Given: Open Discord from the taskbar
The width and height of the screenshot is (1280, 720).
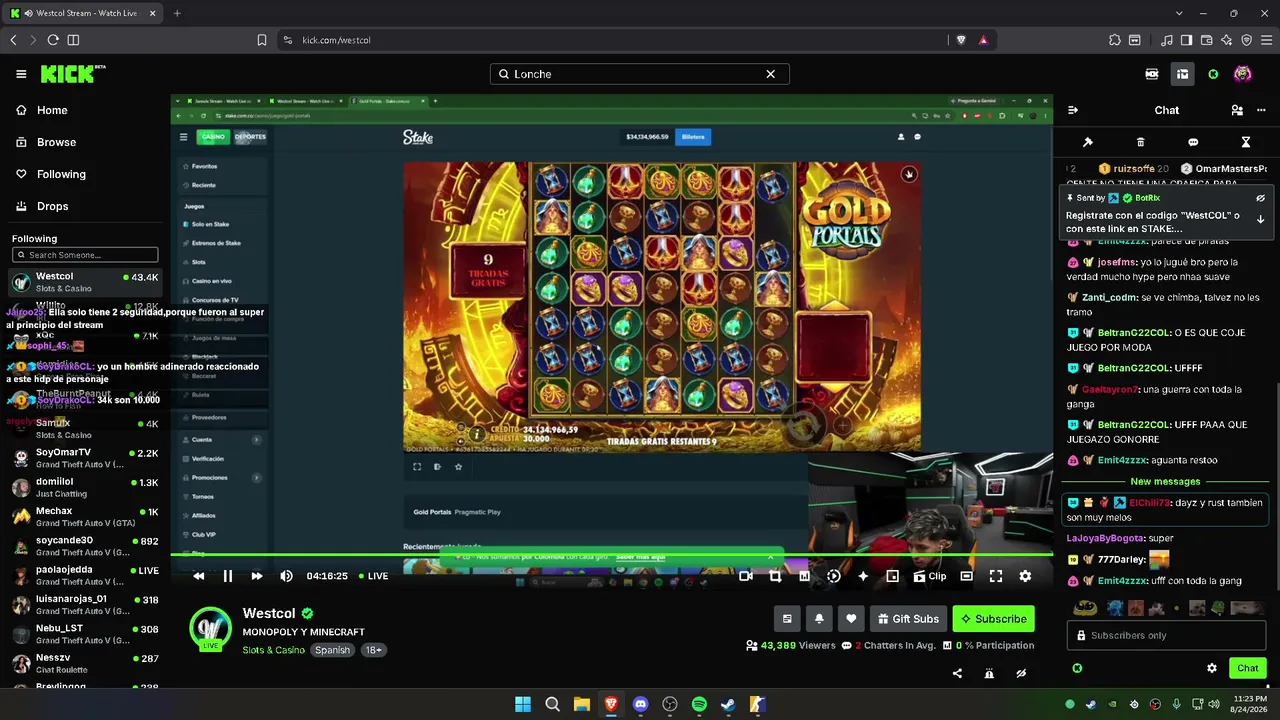Looking at the screenshot, I should pyautogui.click(x=641, y=704).
